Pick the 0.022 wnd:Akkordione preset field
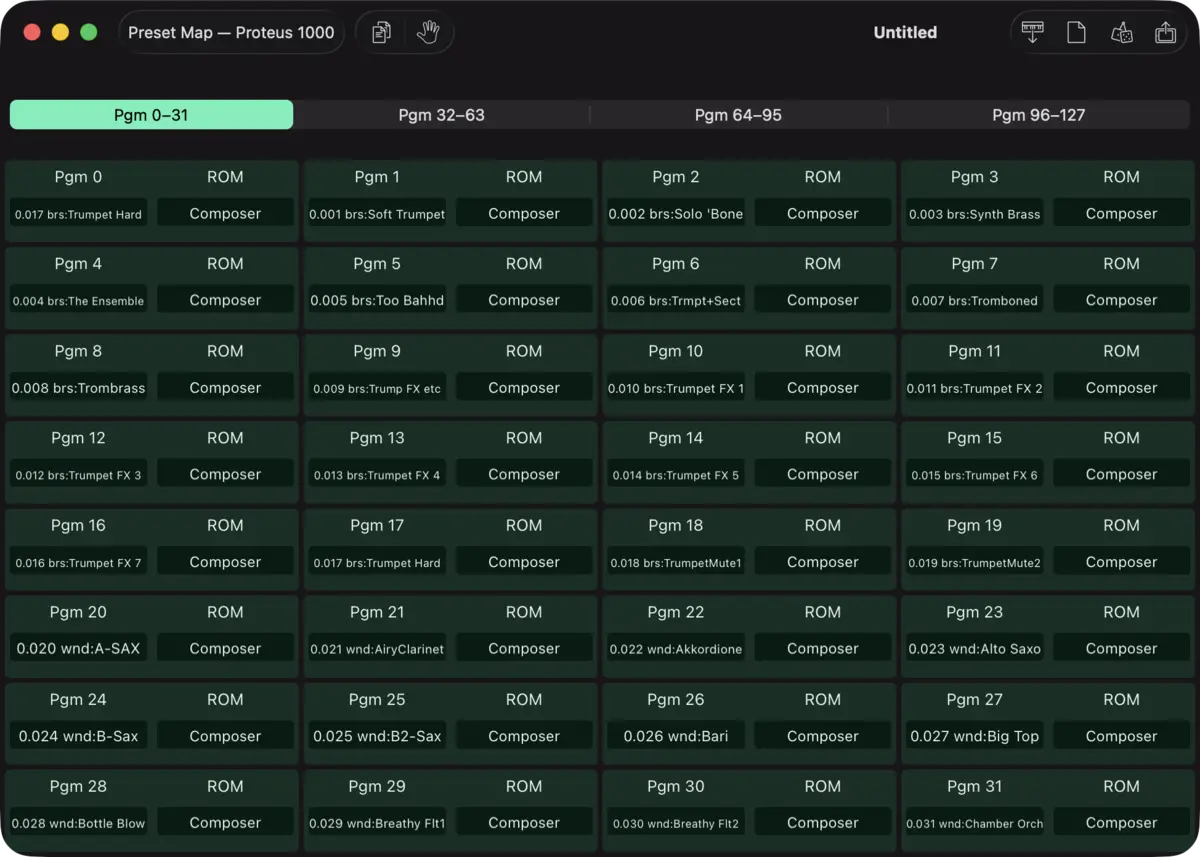Image resolution: width=1200 pixels, height=857 pixels. 676,649
